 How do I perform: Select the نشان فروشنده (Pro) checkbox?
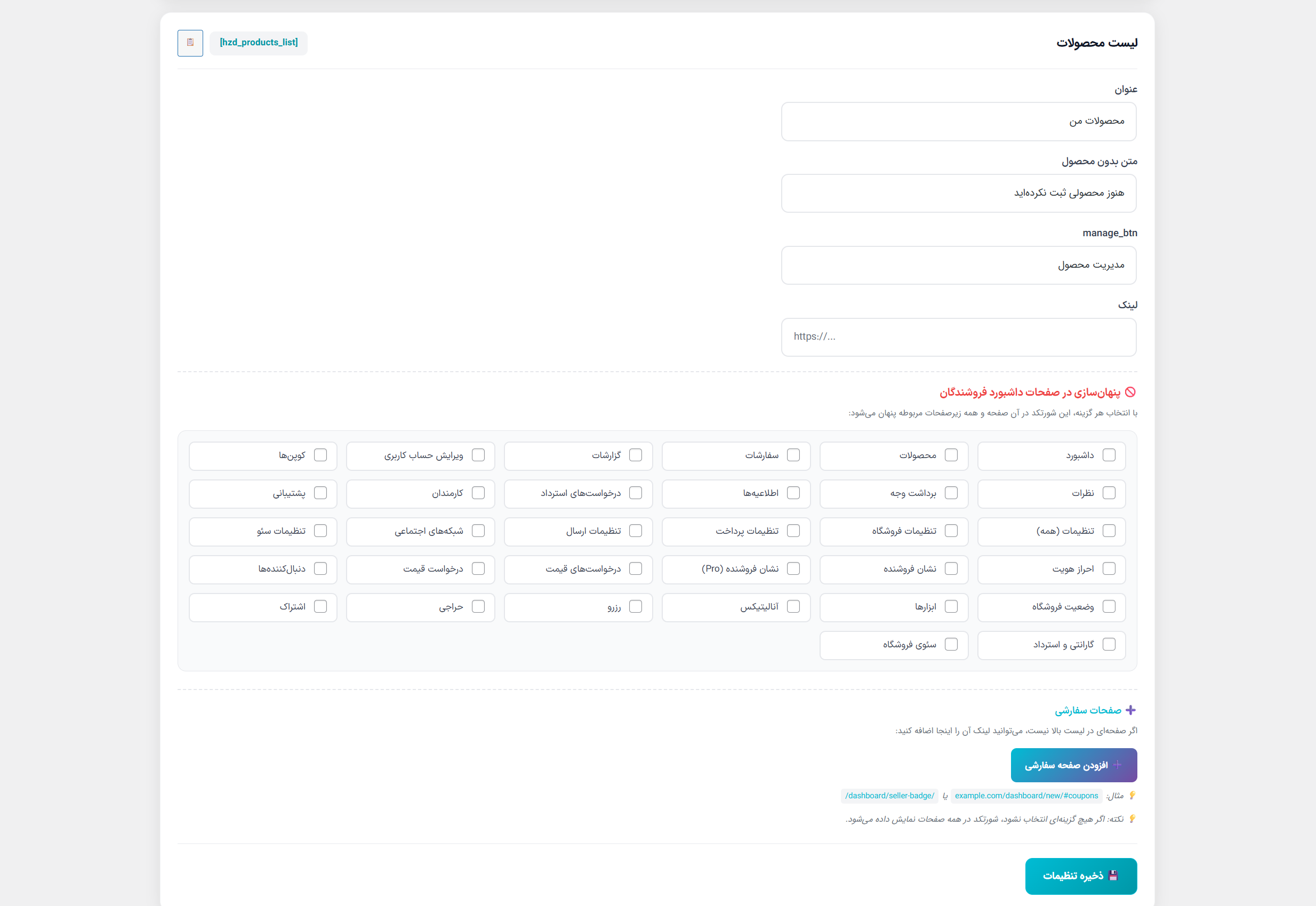point(793,569)
